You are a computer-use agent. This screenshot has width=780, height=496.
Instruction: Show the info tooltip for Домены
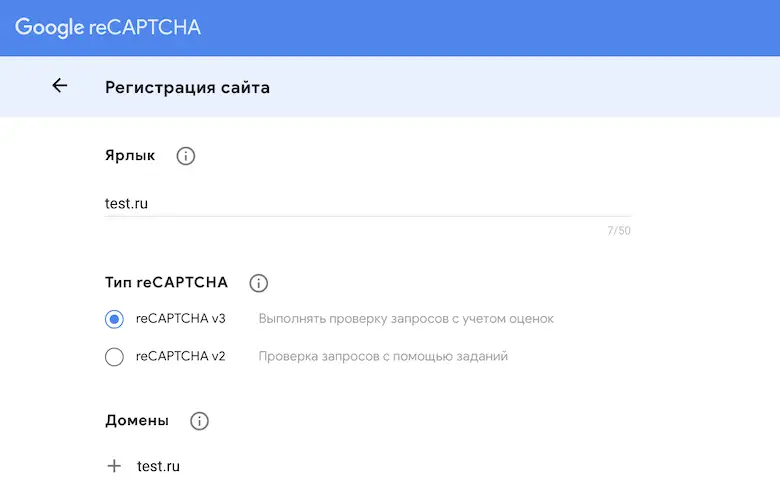[199, 421]
